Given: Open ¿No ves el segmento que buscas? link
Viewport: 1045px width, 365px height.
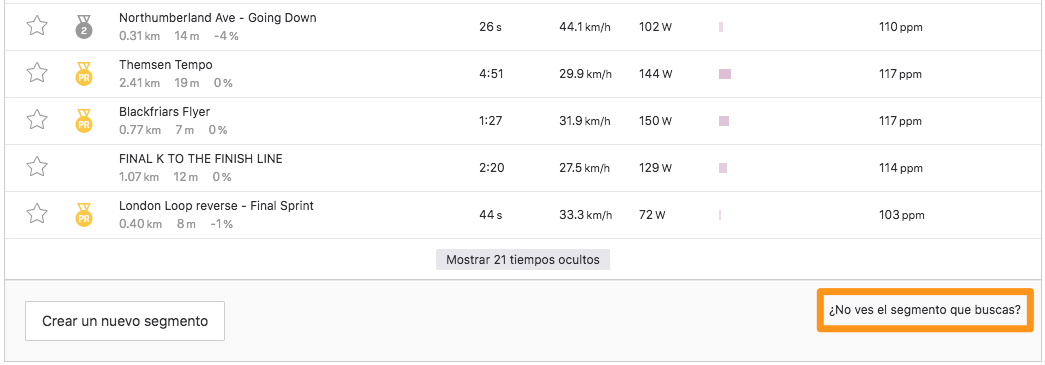Looking at the screenshot, I should tap(925, 310).
